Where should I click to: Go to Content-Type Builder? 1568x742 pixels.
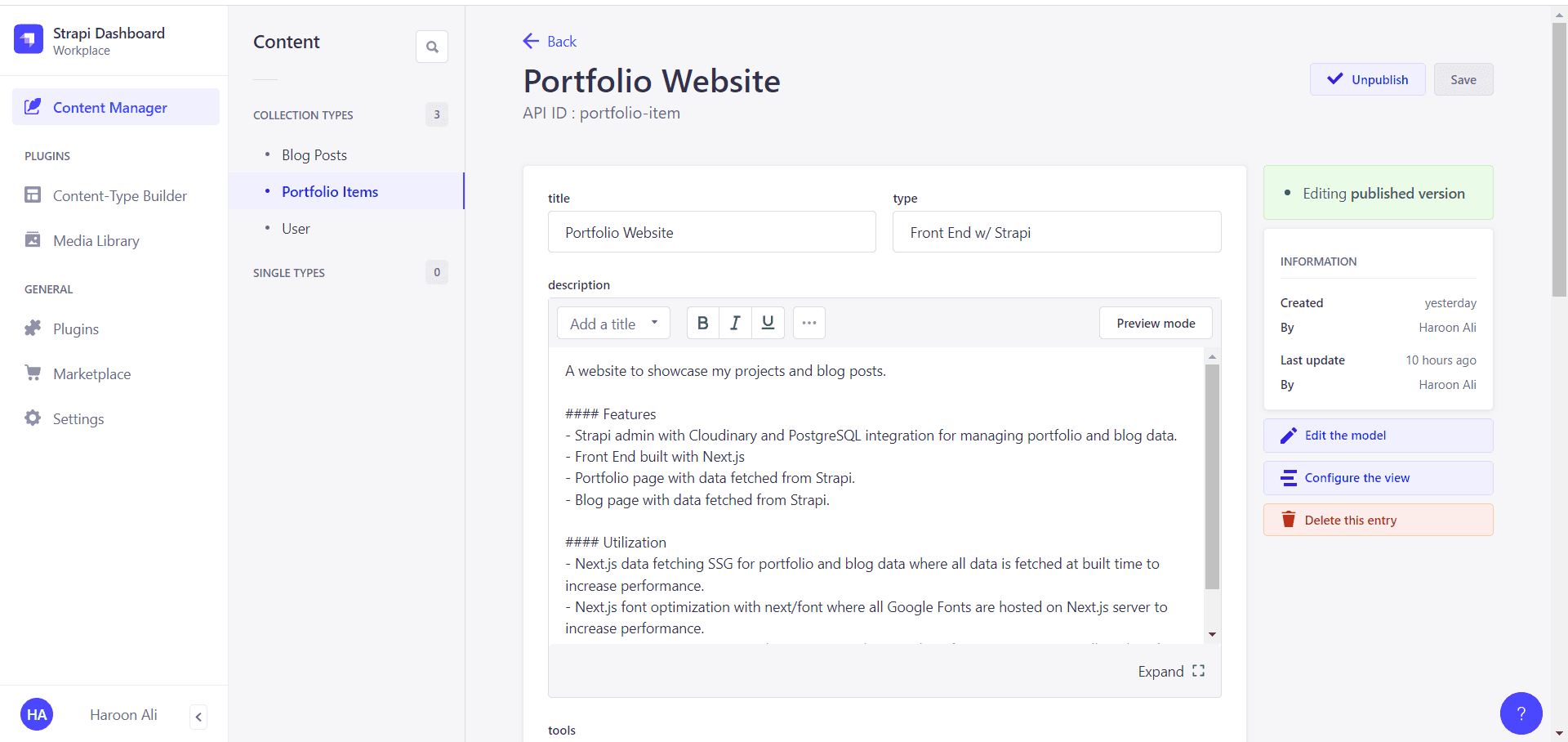[119, 196]
